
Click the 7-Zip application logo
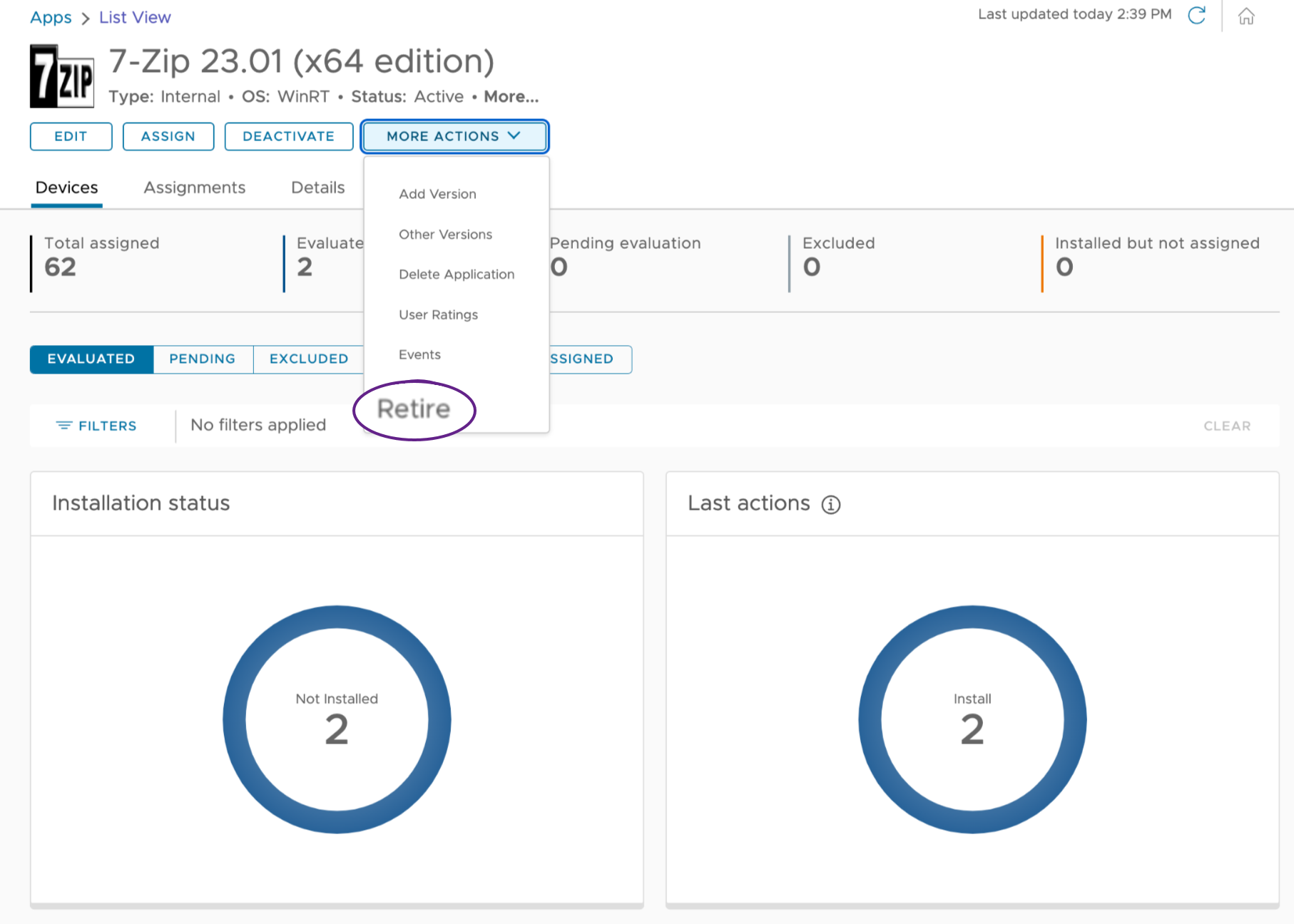(x=62, y=76)
